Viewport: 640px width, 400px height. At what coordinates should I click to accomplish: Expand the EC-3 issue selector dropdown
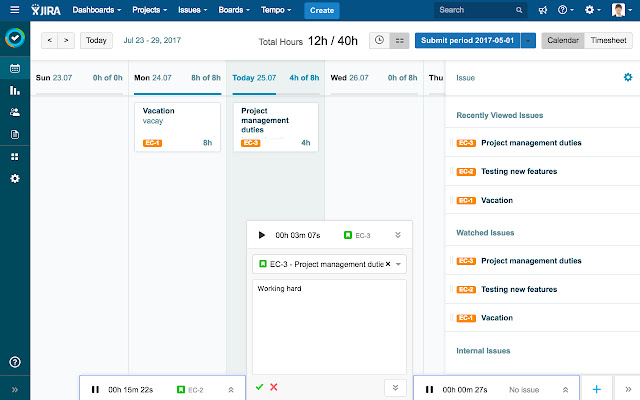[399, 264]
